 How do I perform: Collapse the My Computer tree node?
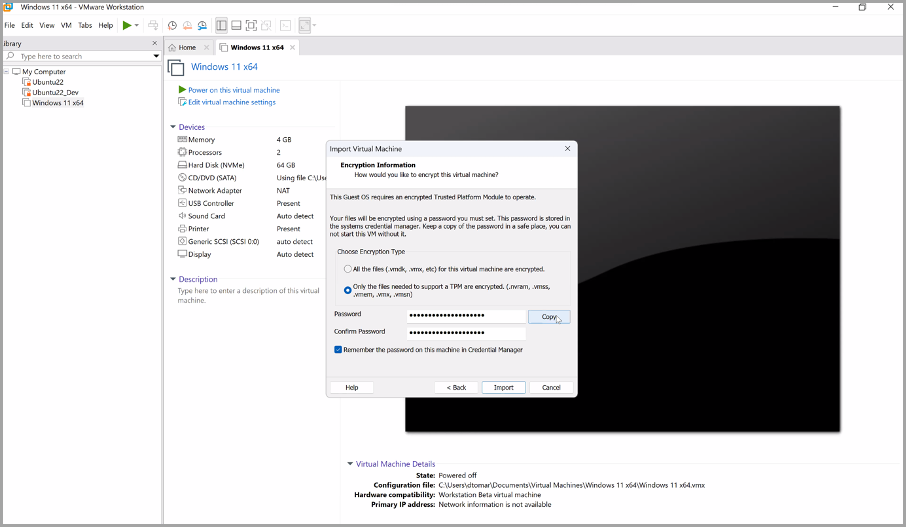click(6, 72)
